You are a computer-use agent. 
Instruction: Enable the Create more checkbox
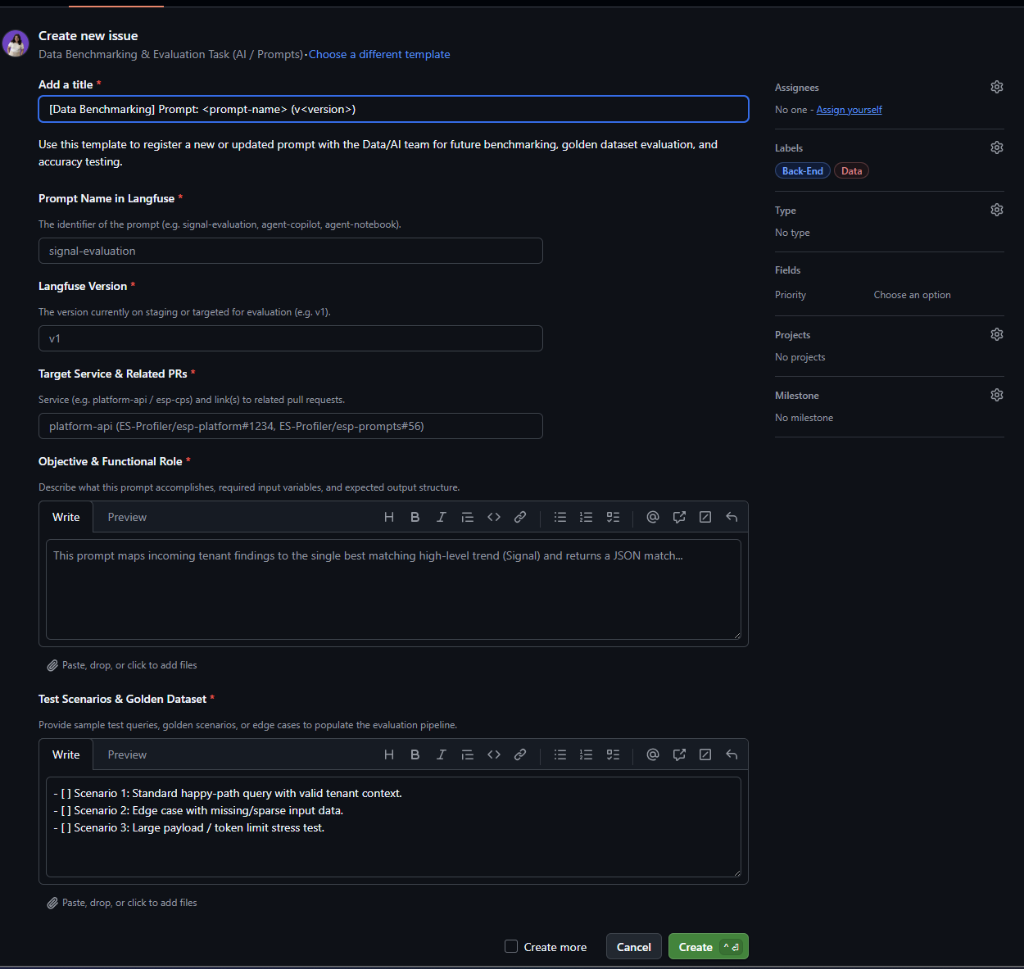511,946
